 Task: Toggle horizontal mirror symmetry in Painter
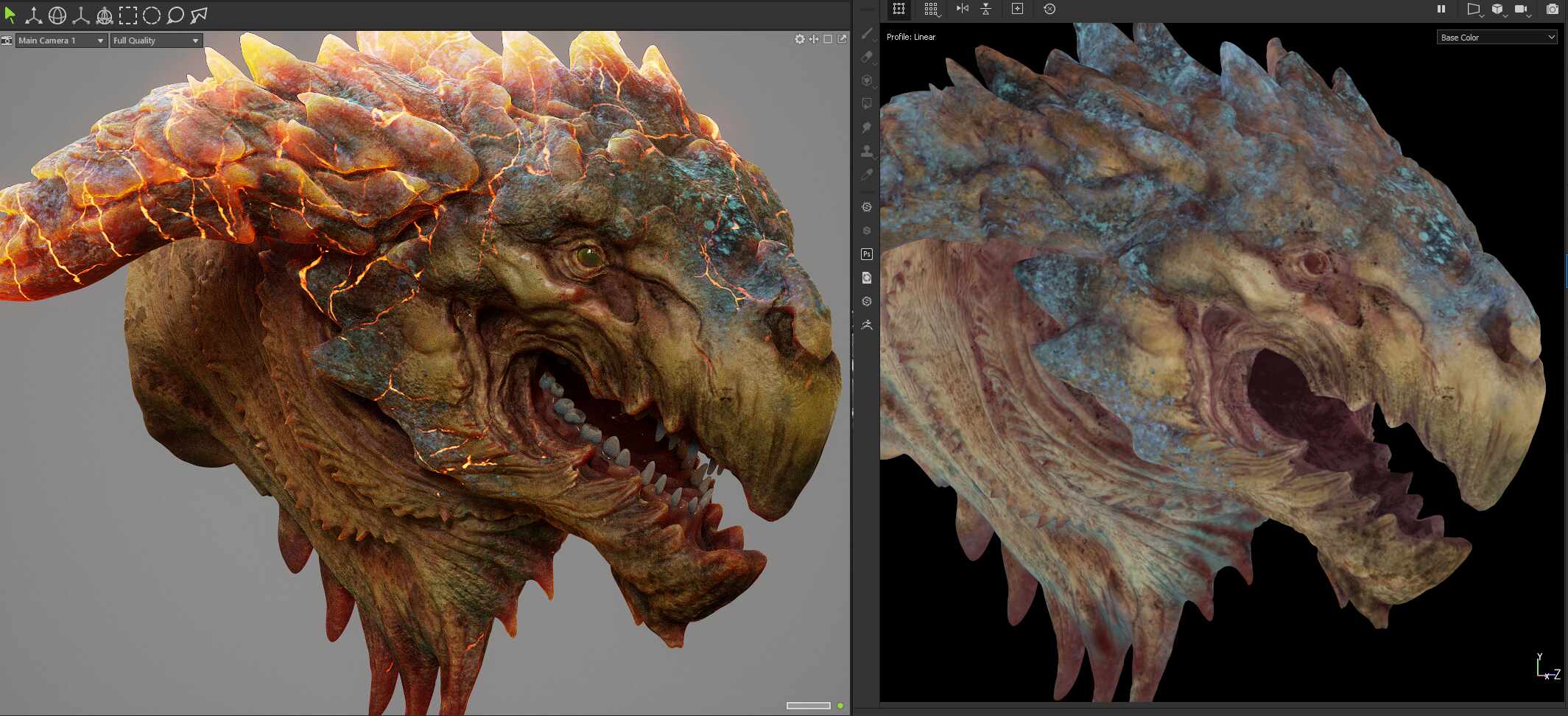point(962,9)
